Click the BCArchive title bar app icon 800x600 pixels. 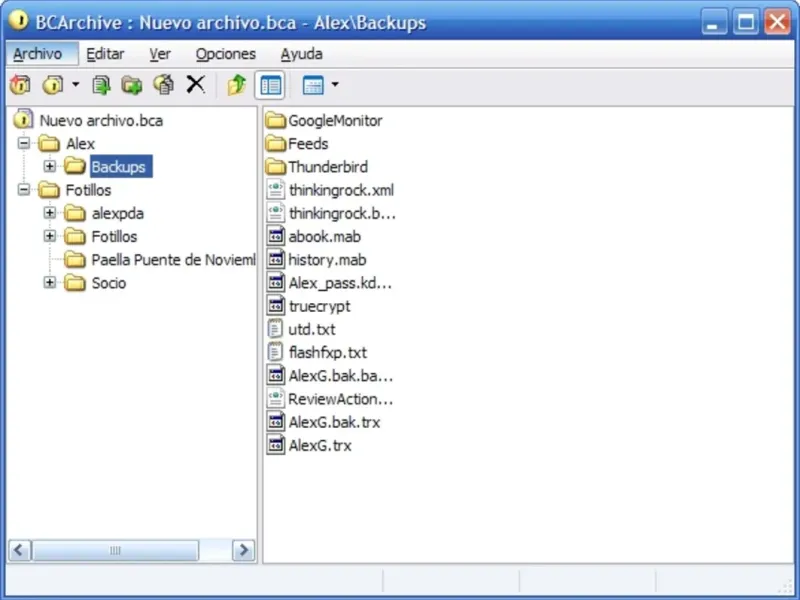coord(19,20)
